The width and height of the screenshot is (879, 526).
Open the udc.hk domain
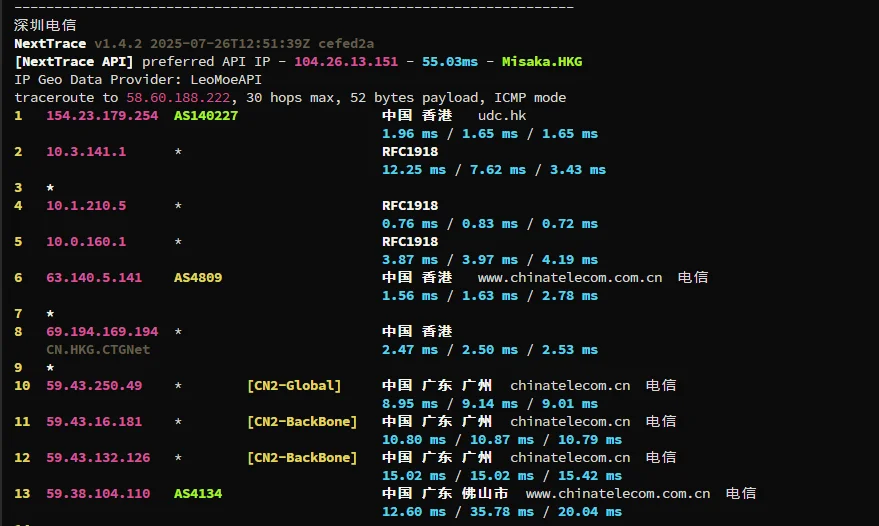point(502,116)
